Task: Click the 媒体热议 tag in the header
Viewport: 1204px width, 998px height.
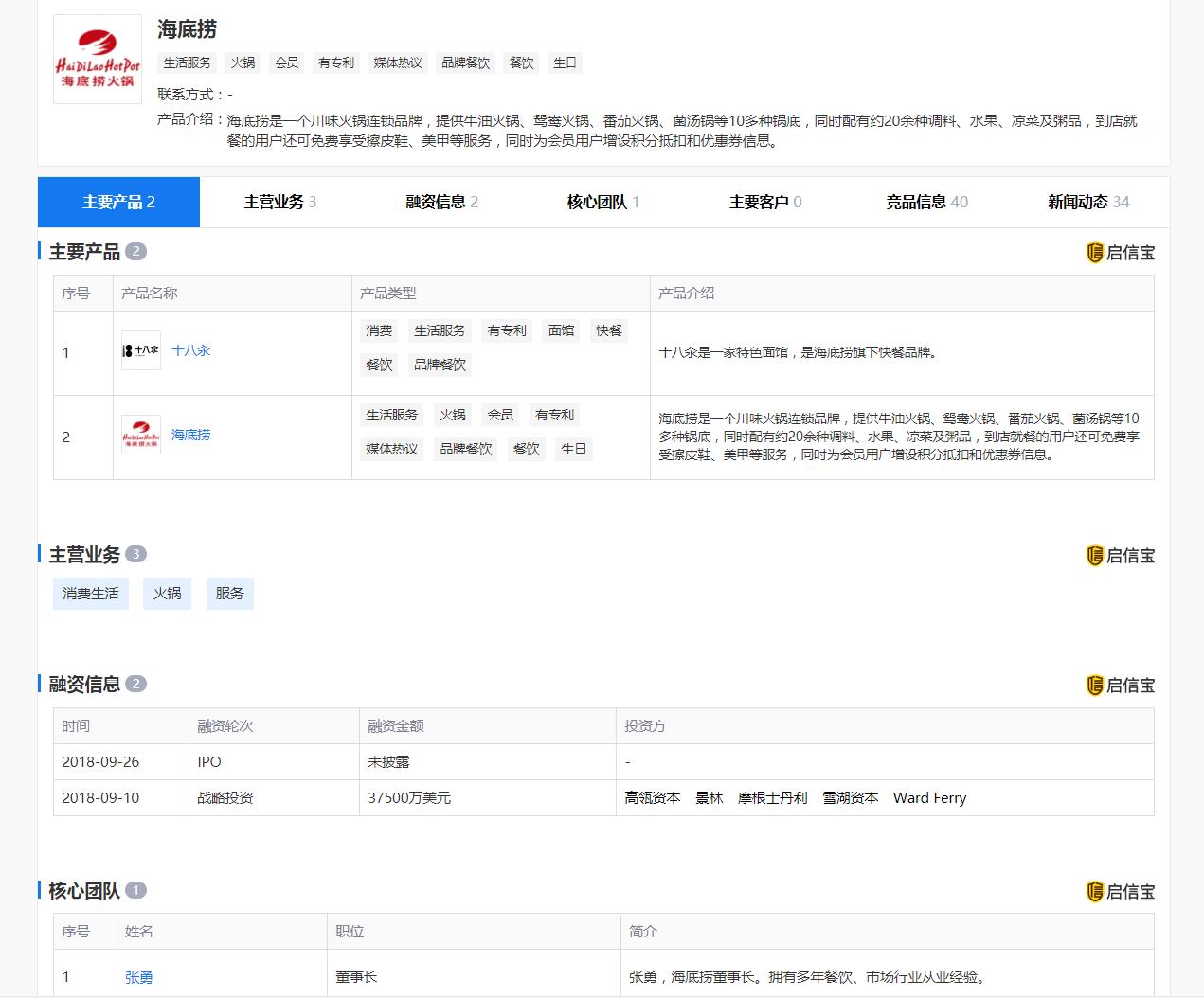Action: [398, 62]
